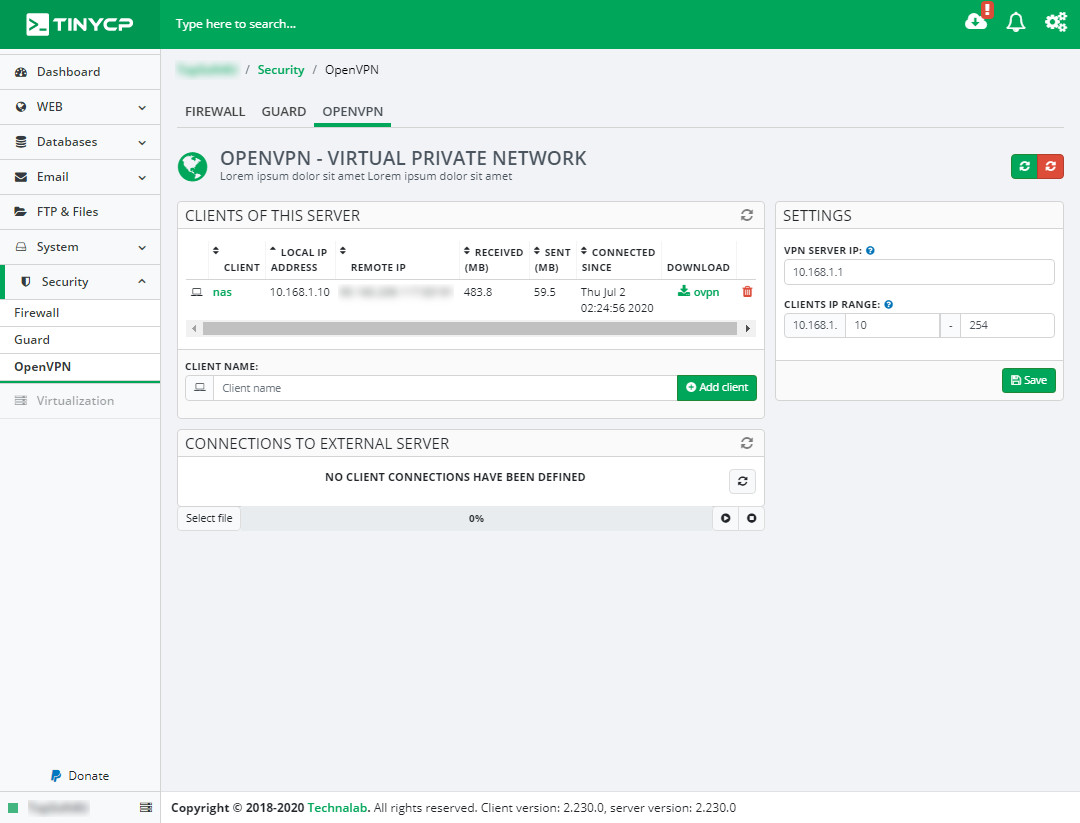Sort clients by Received (MB)
This screenshot has height=823, width=1080.
coord(493,259)
